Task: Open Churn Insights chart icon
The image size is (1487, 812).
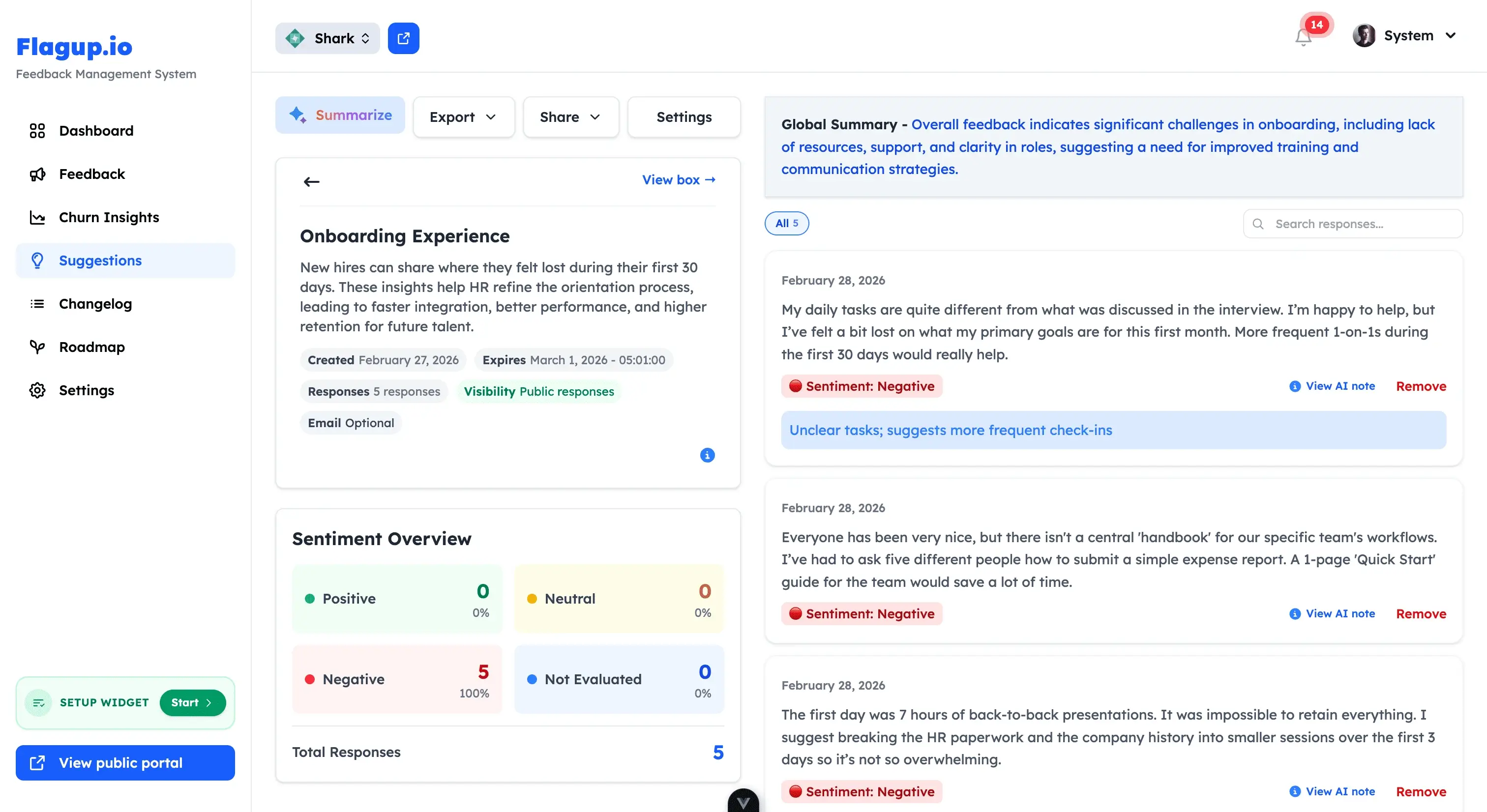Action: [37, 217]
